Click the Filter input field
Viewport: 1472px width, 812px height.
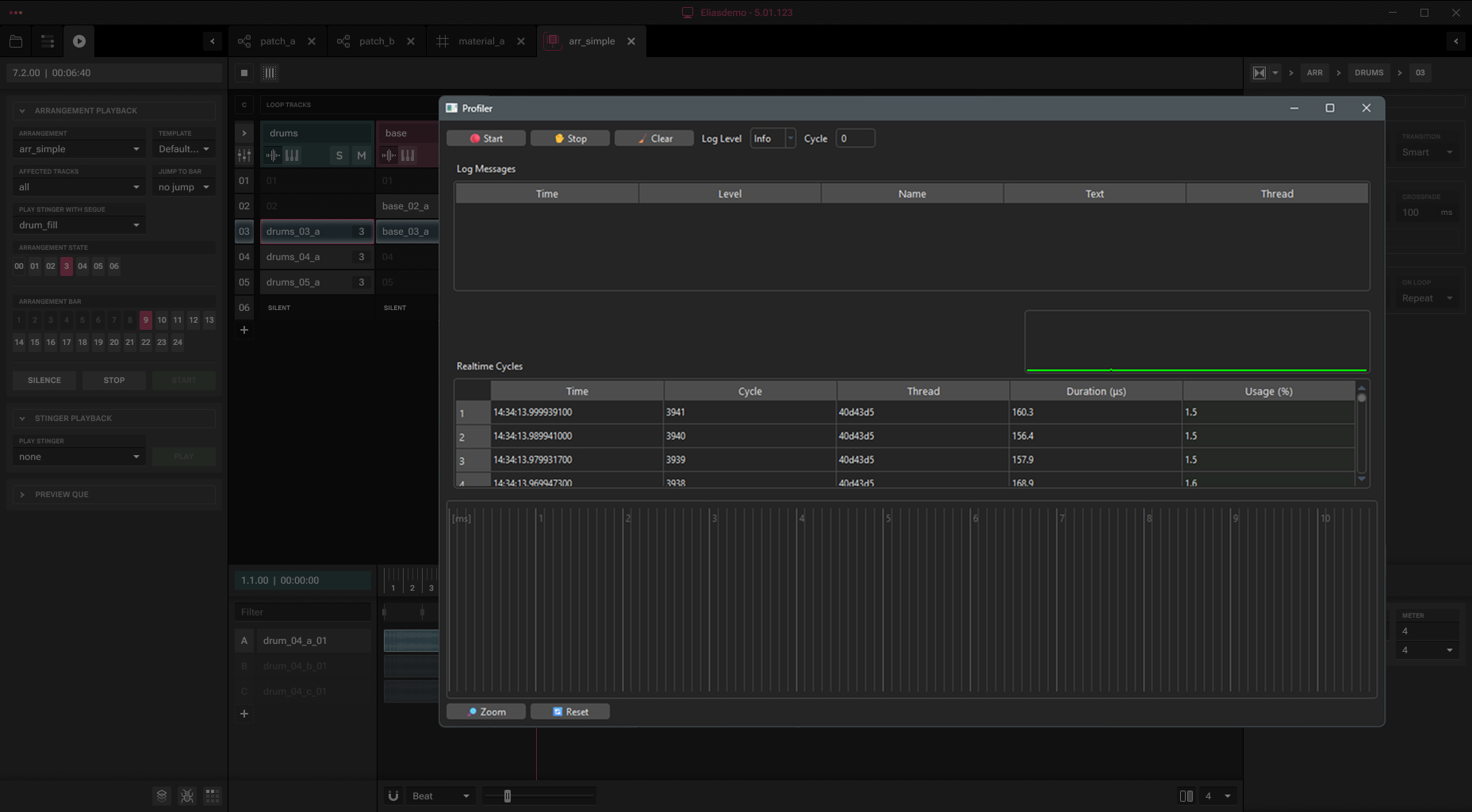pyautogui.click(x=302, y=612)
